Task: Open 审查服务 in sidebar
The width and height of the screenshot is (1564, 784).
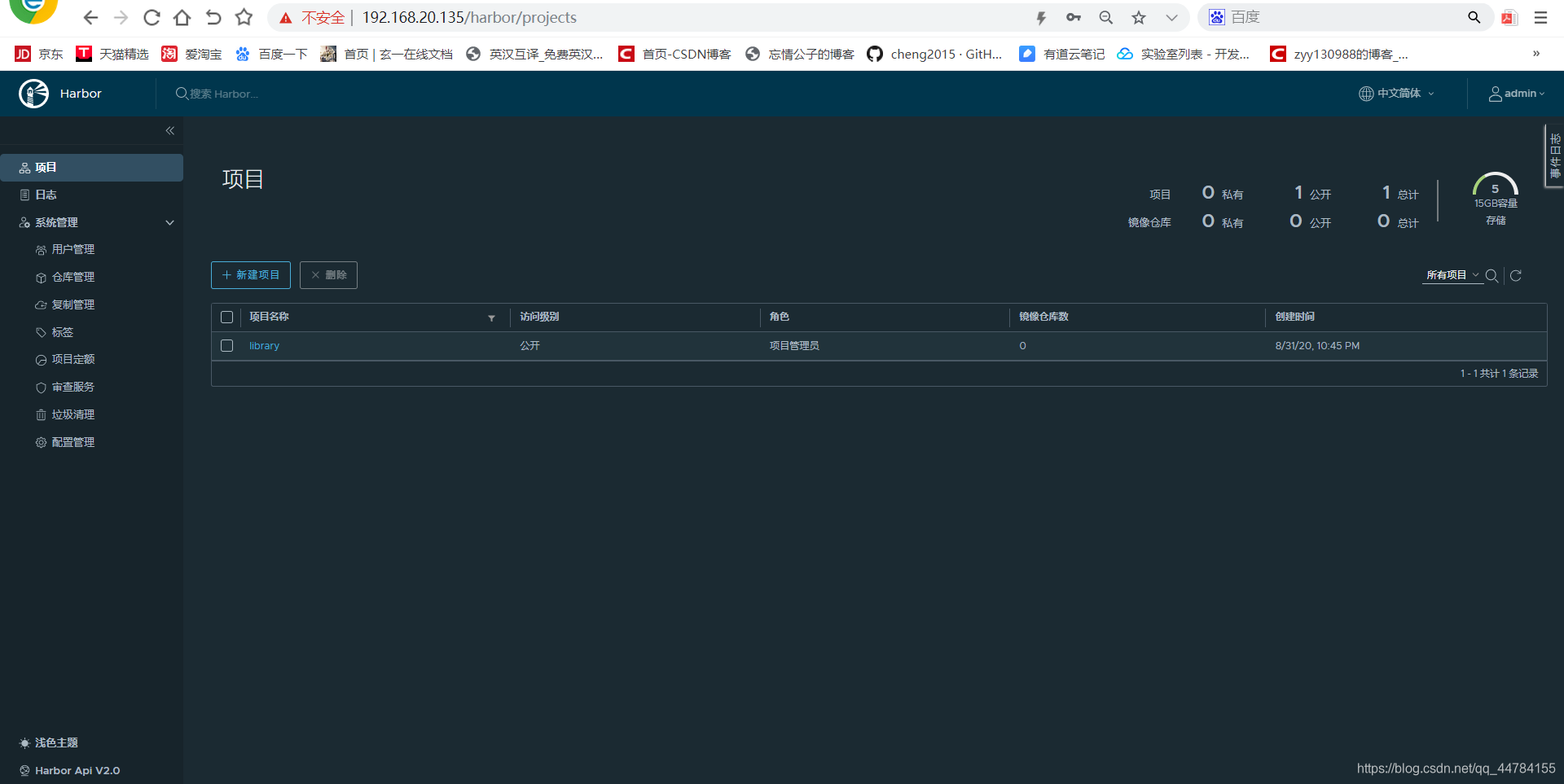Action: pyautogui.click(x=73, y=388)
